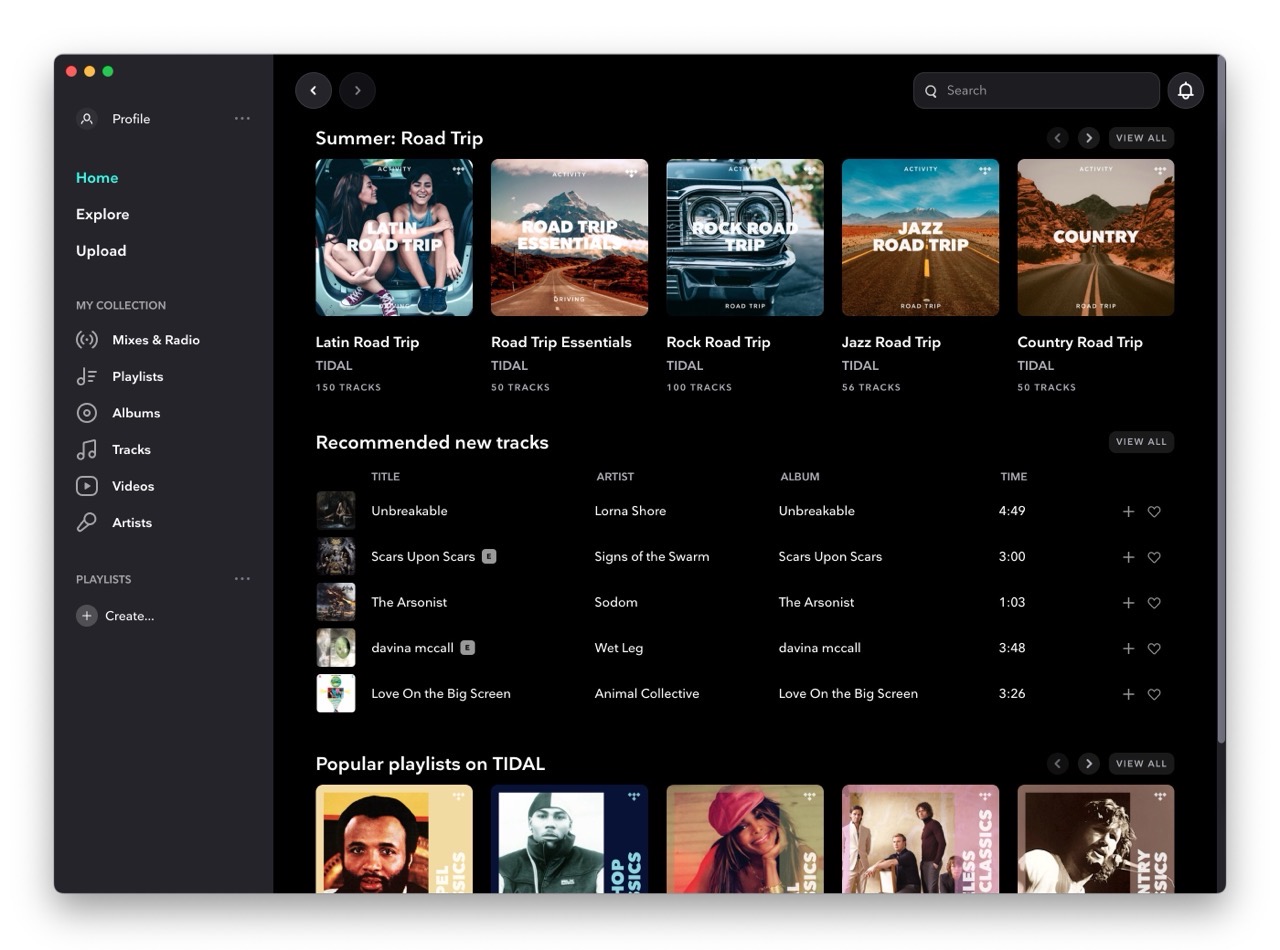Click the vertical scrollbar on the right

[1221, 400]
